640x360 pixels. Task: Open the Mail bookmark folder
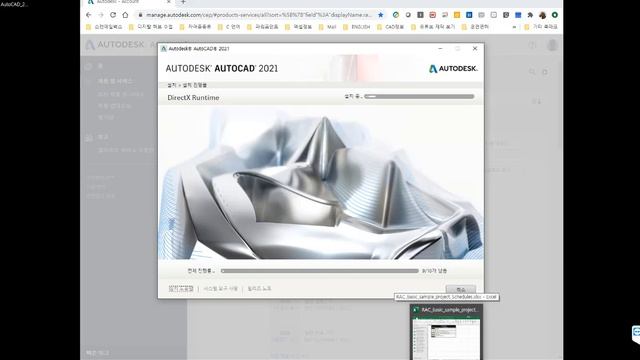coord(327,27)
